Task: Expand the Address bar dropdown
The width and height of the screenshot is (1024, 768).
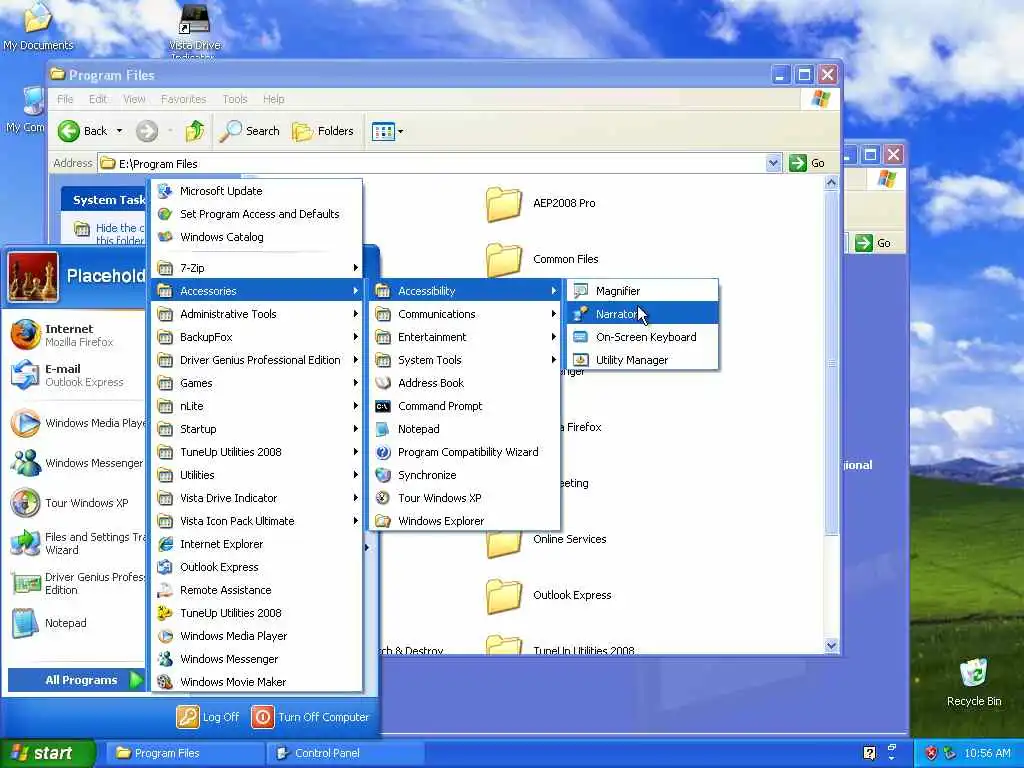Action: pos(773,163)
